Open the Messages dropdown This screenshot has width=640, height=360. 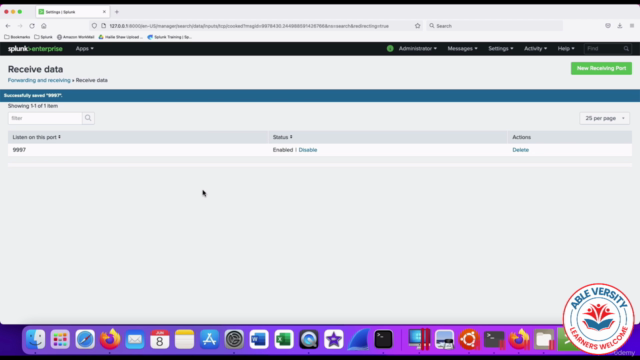coord(462,49)
